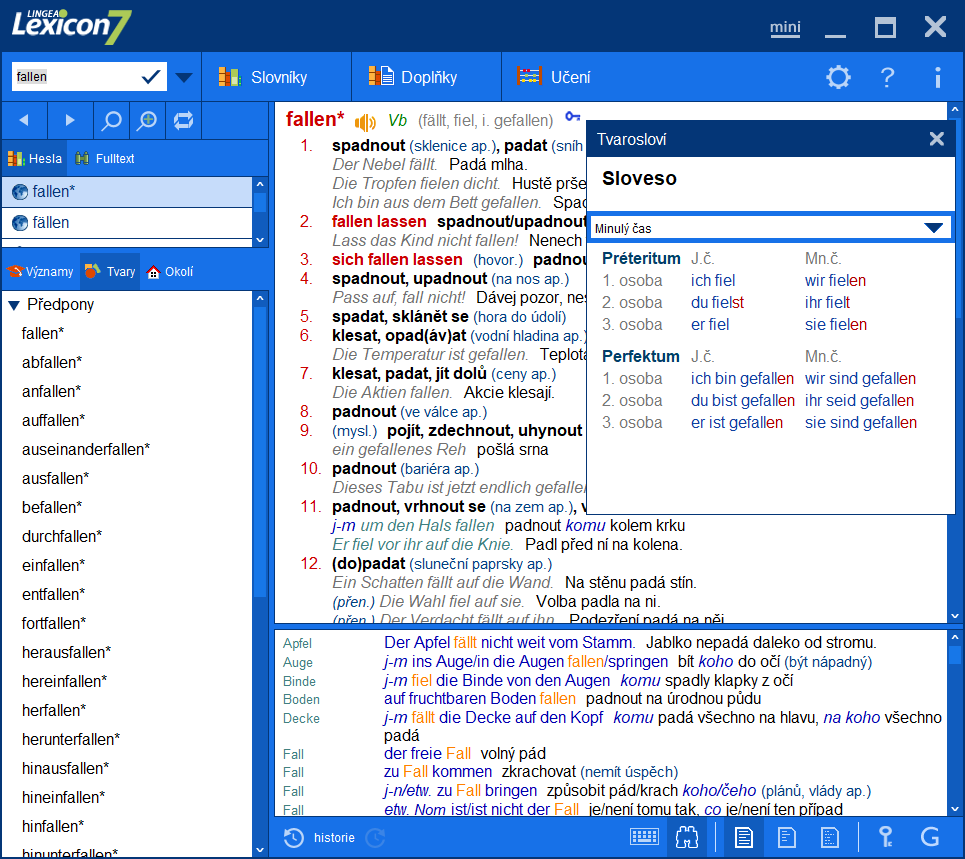This screenshot has width=965, height=859.
Task: Open the on-screen keyboard icon
Action: click(645, 838)
